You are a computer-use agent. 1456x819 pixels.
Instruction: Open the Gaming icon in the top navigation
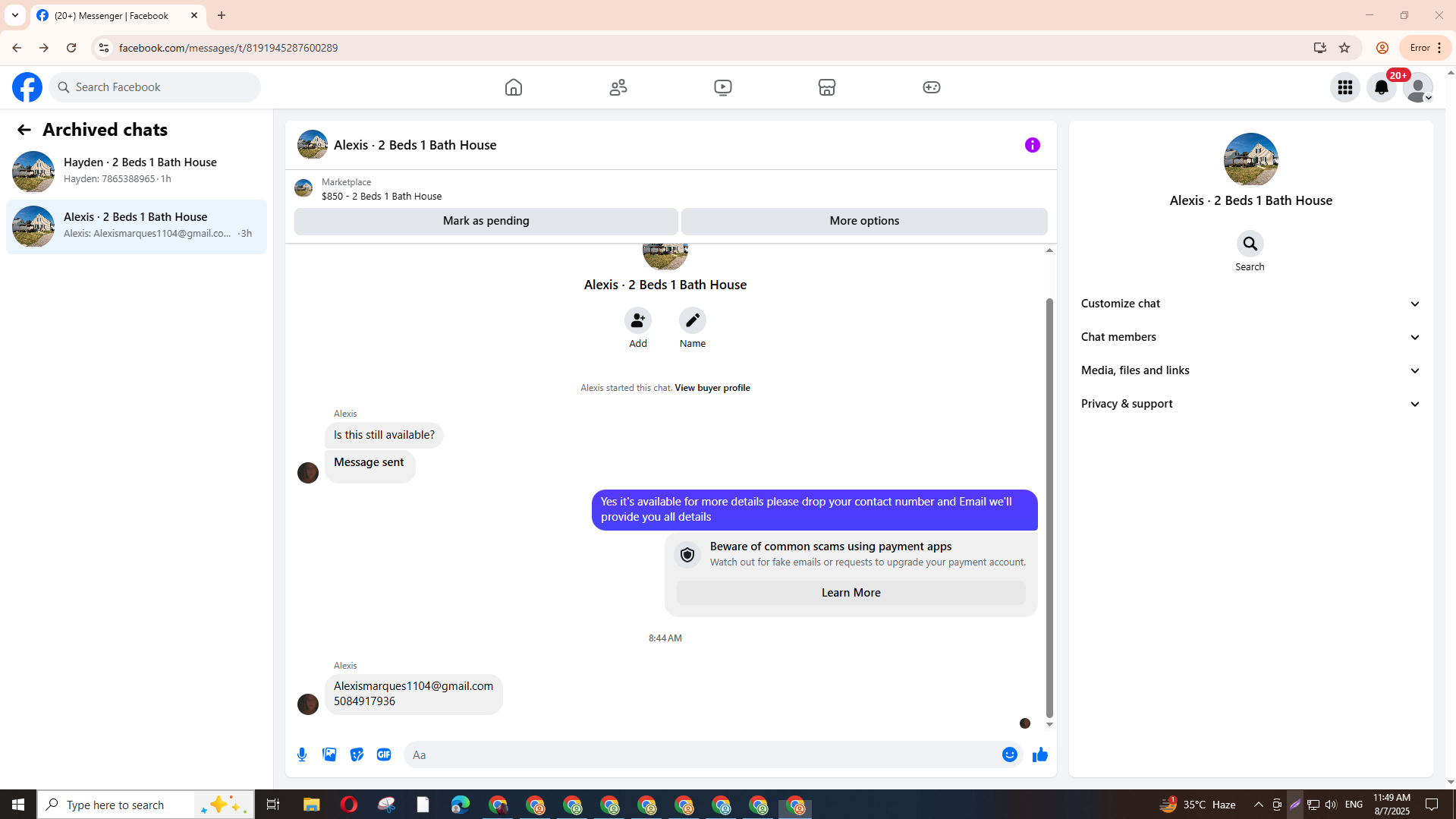(x=932, y=87)
